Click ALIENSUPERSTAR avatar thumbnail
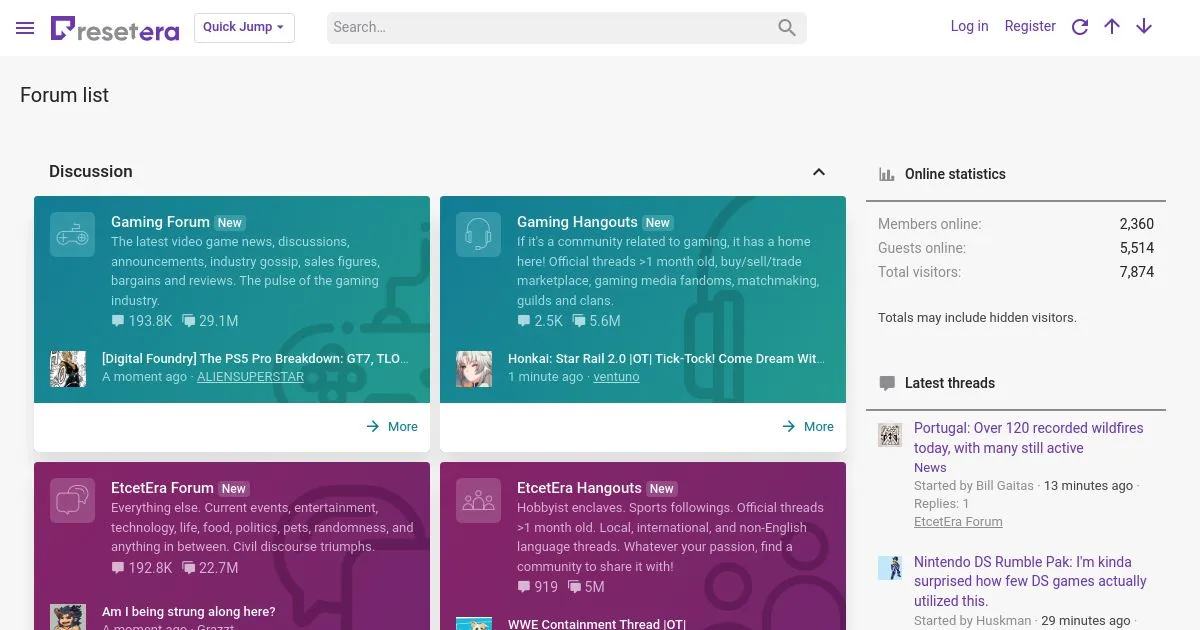1200x630 pixels. 68,369
